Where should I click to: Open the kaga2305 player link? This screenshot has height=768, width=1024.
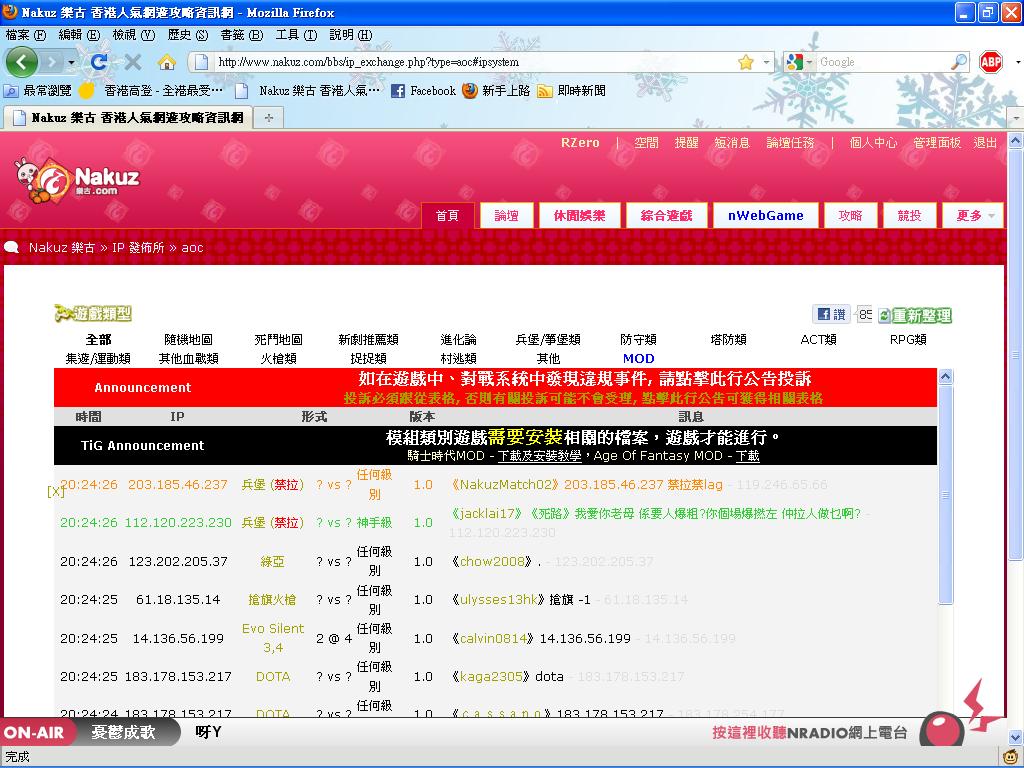click(x=492, y=677)
